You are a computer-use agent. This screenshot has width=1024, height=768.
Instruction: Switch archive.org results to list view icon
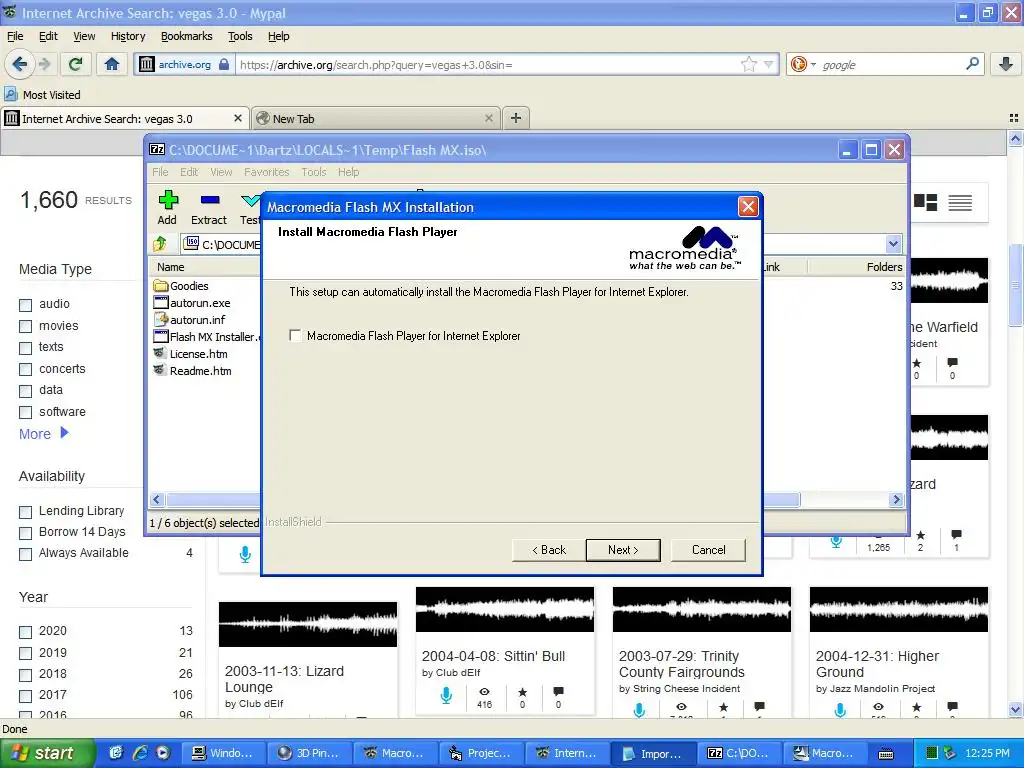960,202
